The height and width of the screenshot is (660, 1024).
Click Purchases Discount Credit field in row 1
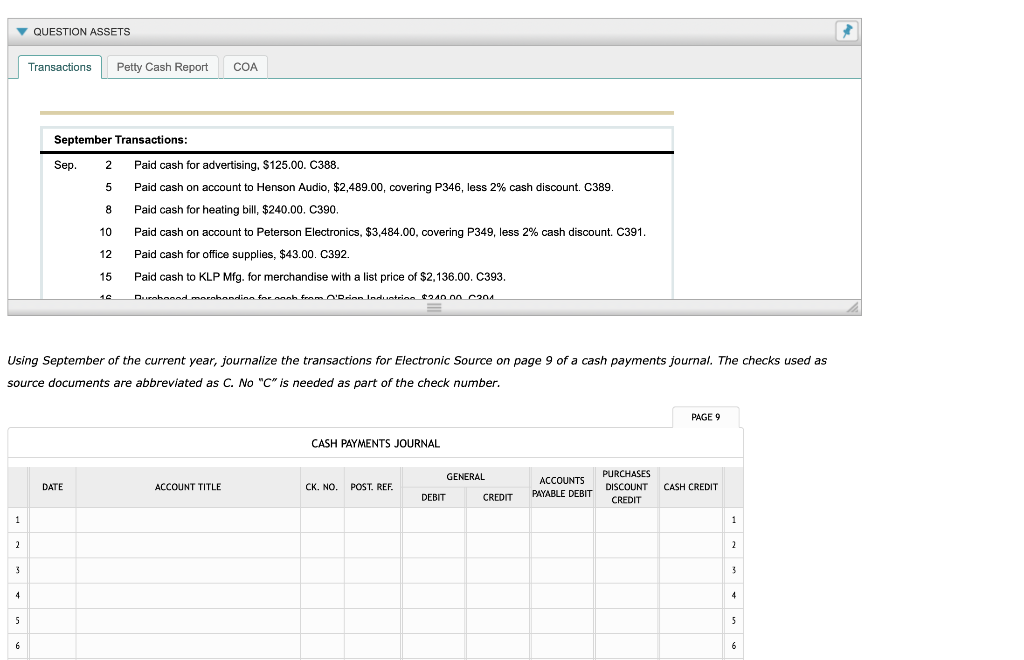point(626,520)
